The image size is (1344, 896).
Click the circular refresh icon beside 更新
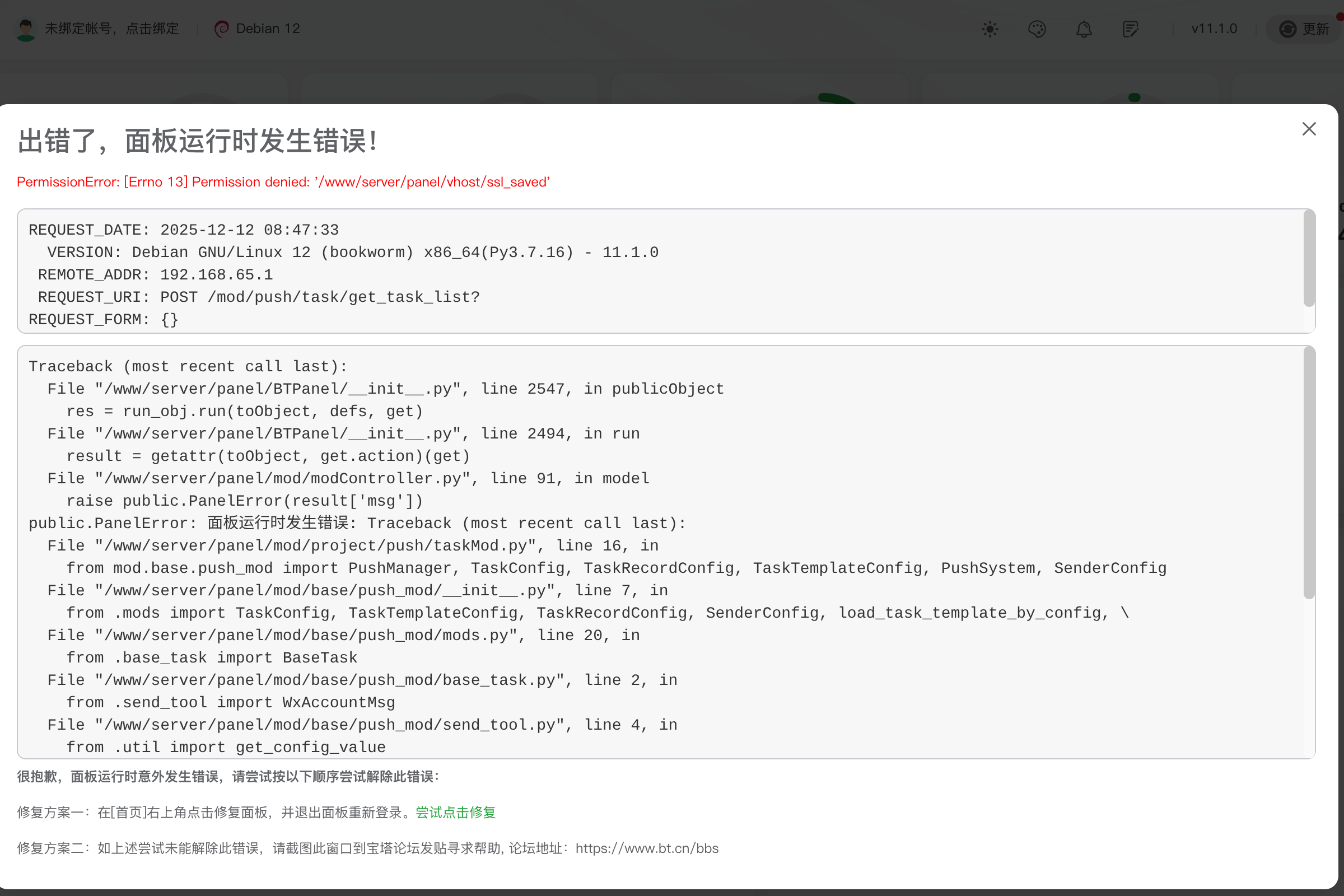[1287, 29]
